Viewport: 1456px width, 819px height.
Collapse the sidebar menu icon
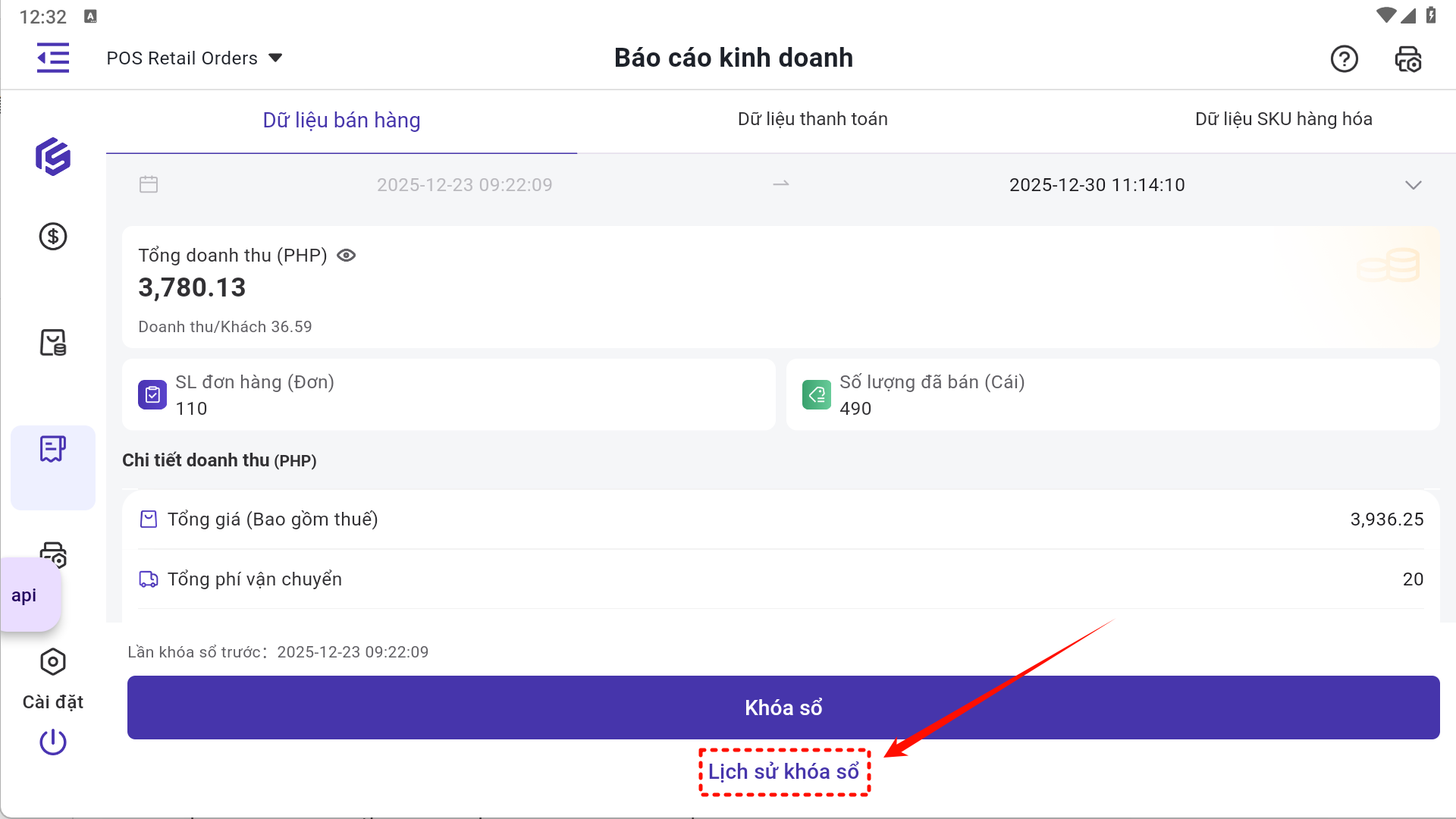tap(53, 58)
